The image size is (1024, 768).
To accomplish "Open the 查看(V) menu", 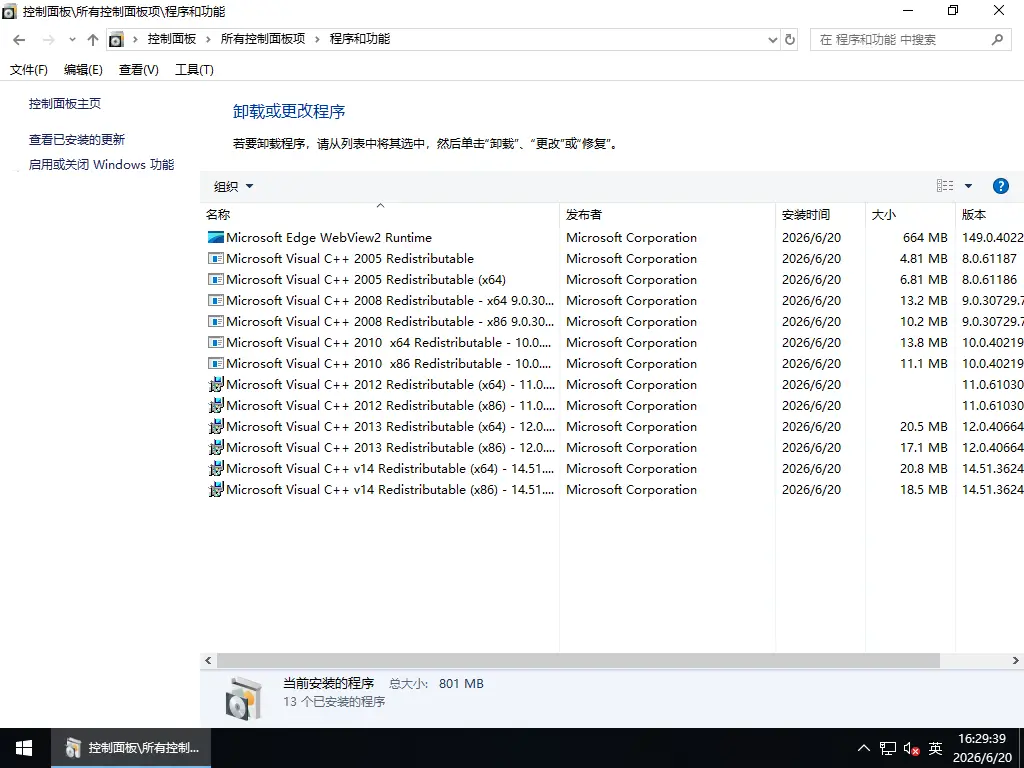I will [x=138, y=69].
